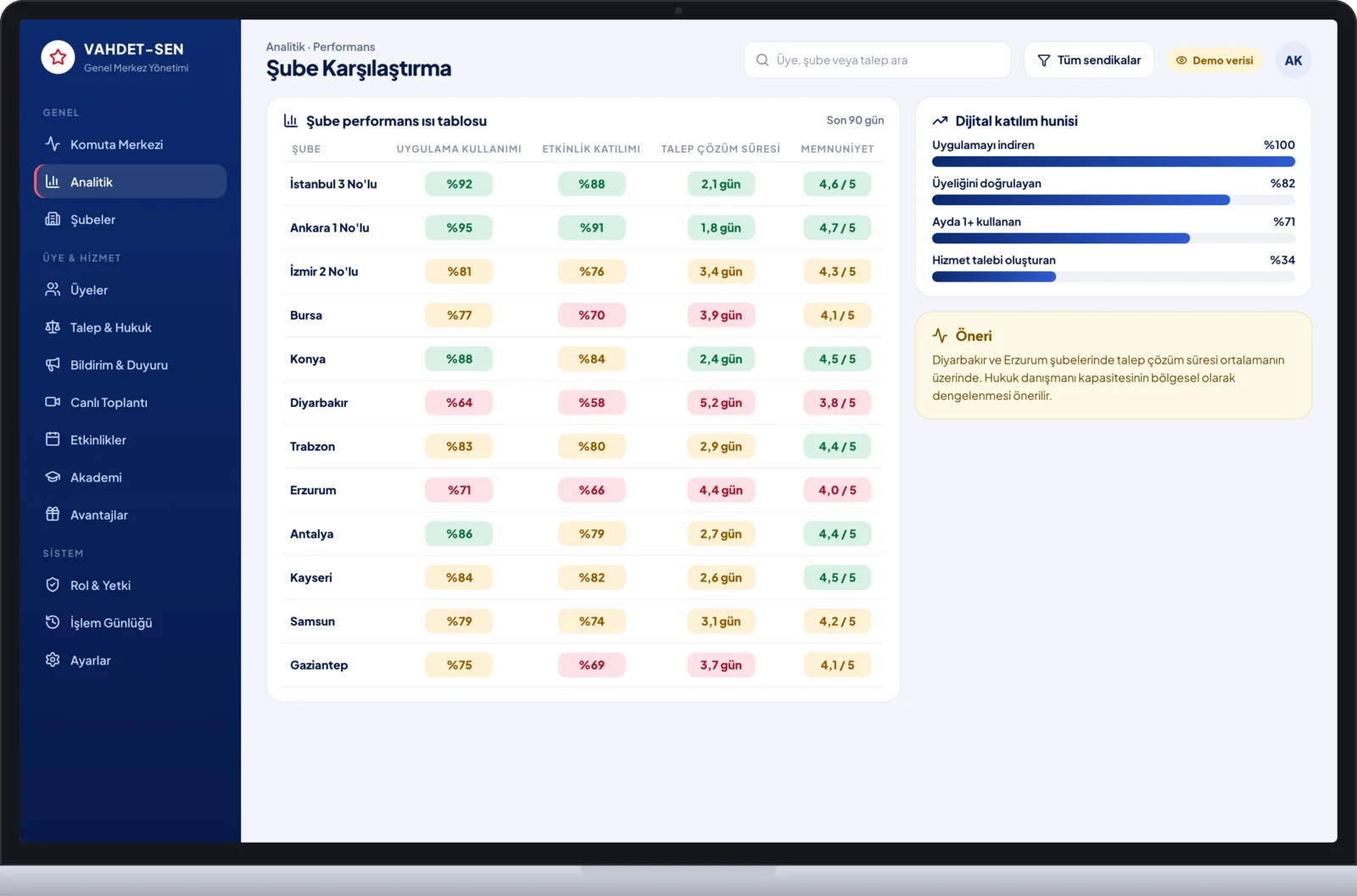
Task: Click the Hizmet talebi oluşturan progress bar
Action: point(1114,276)
